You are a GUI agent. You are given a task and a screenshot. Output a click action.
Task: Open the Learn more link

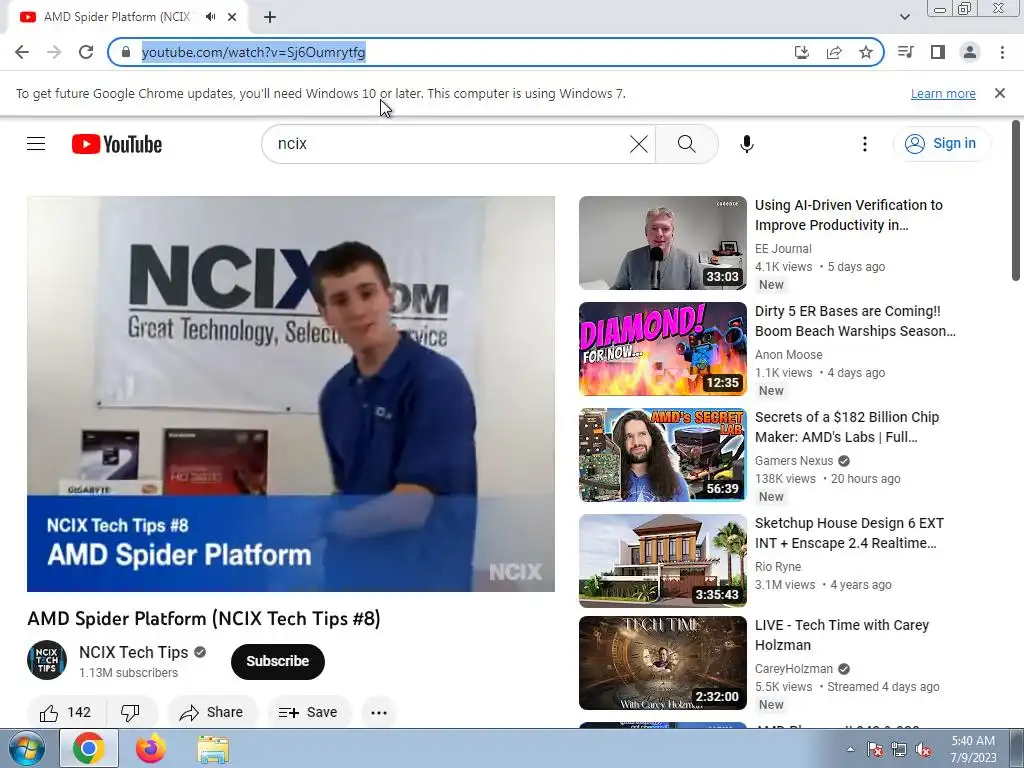point(943,93)
